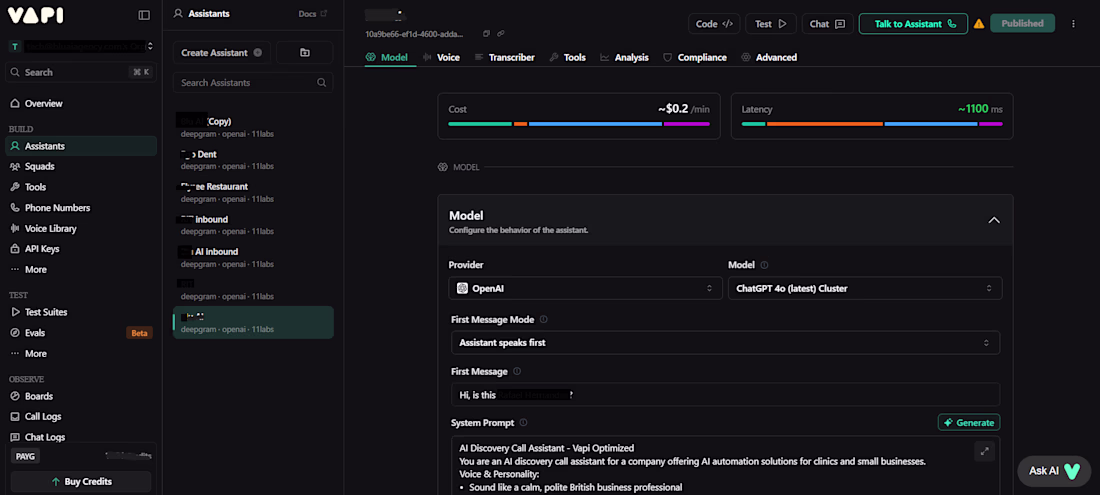The image size is (1100, 495).
Task: Open the Tools tab of the assistant
Action: 568,57
